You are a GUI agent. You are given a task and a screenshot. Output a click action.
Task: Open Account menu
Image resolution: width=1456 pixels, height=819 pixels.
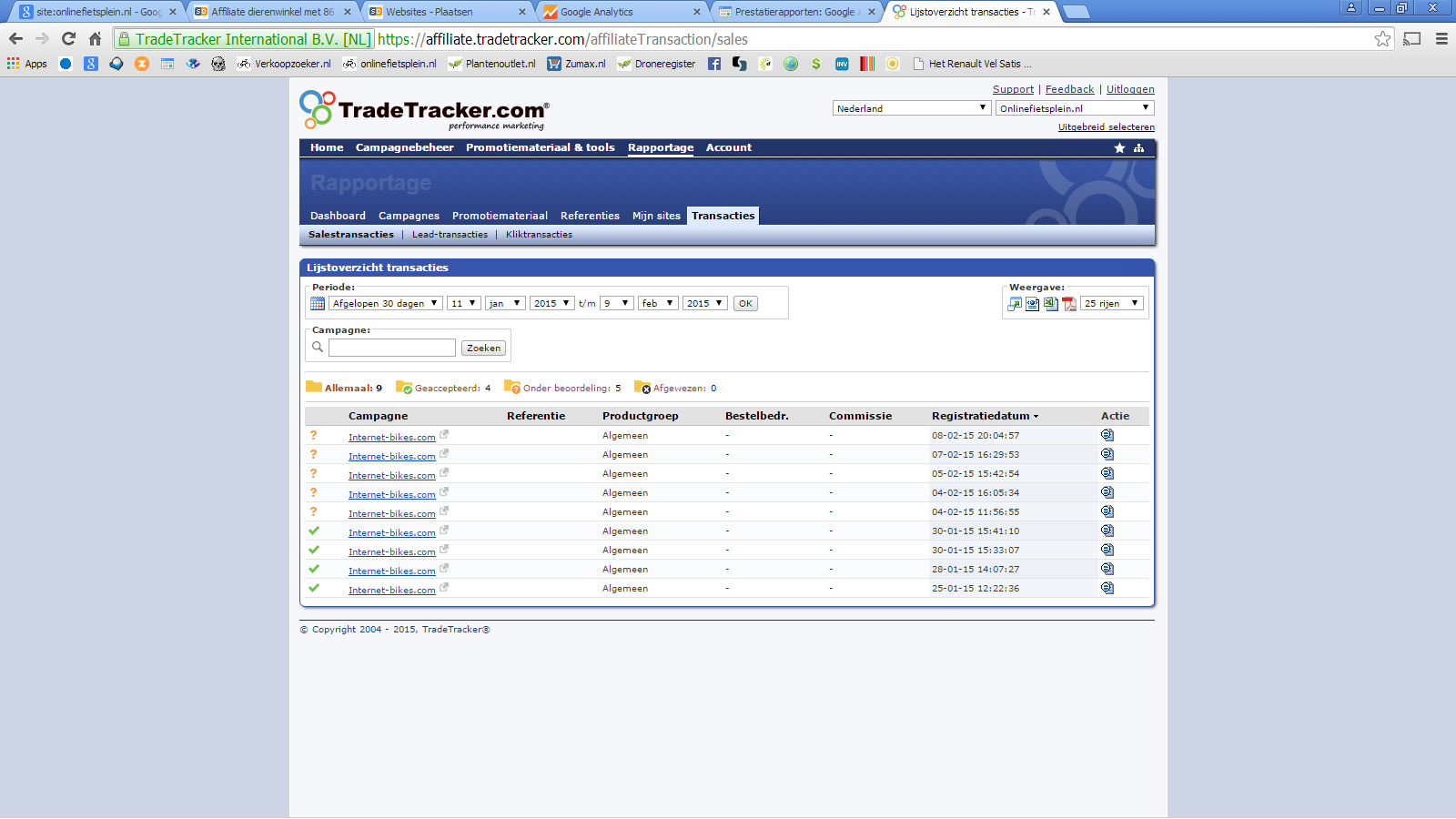point(729,147)
